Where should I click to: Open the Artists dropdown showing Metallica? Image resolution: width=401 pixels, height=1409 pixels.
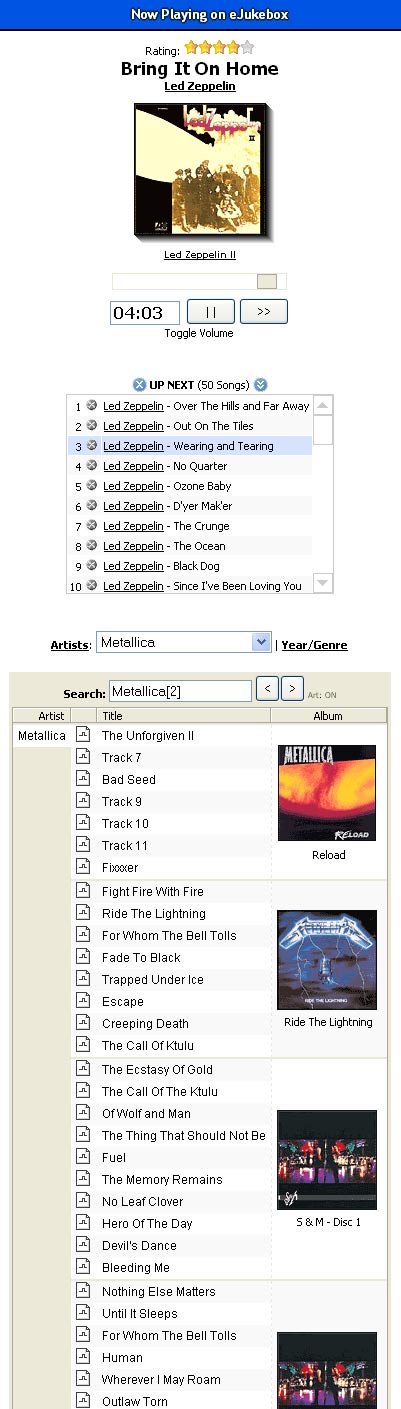(x=184, y=643)
